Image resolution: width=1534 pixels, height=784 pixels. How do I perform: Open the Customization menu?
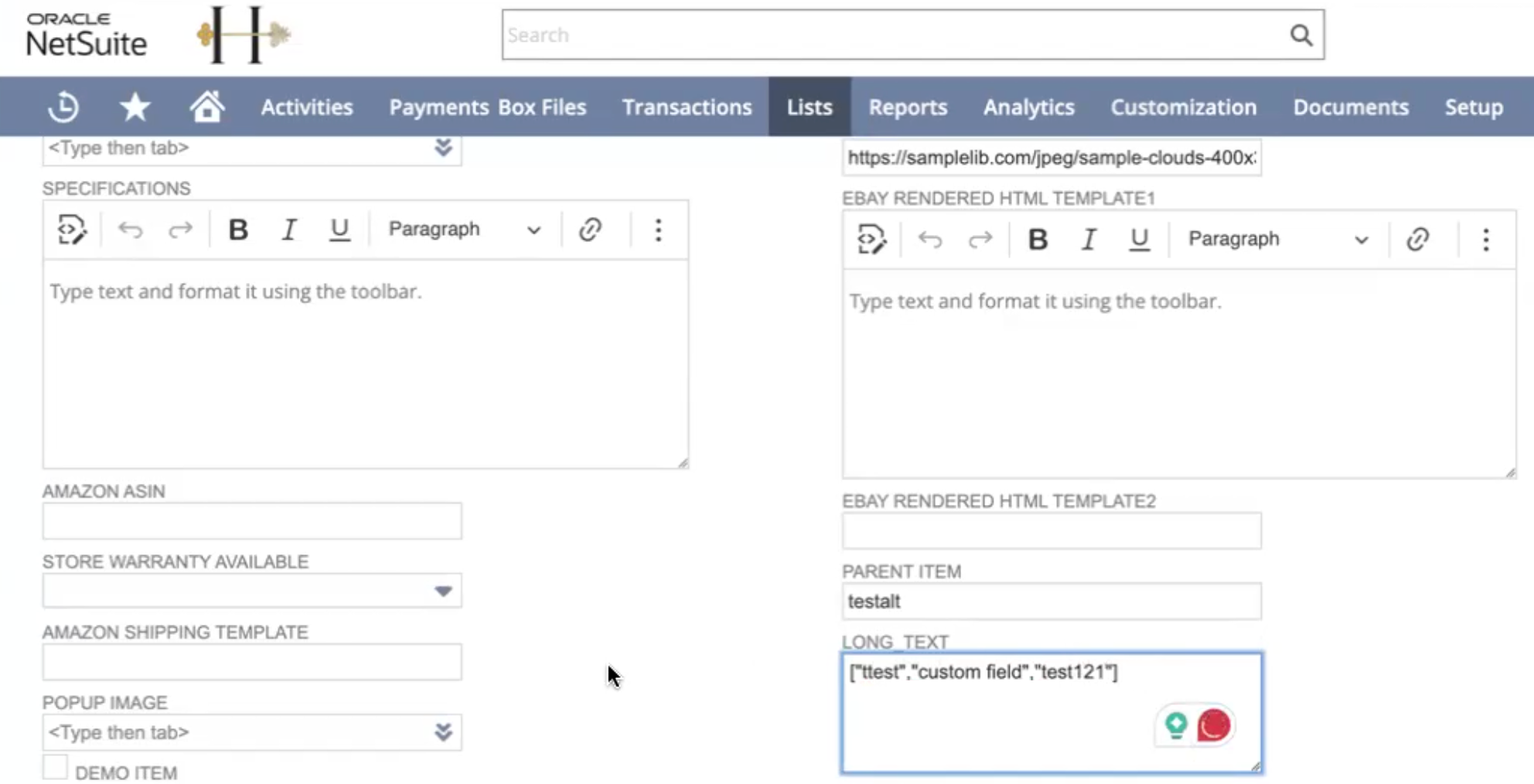(1184, 107)
